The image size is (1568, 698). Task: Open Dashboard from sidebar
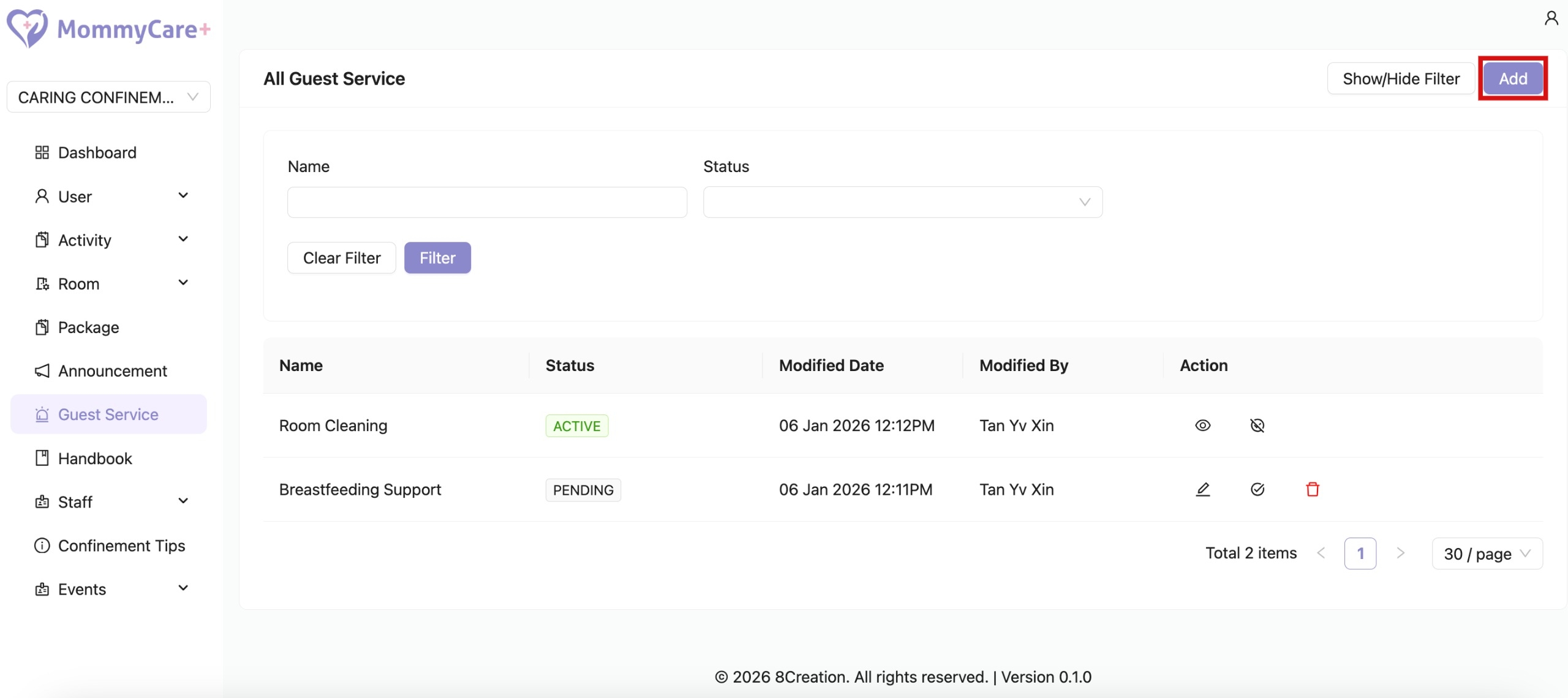(97, 152)
